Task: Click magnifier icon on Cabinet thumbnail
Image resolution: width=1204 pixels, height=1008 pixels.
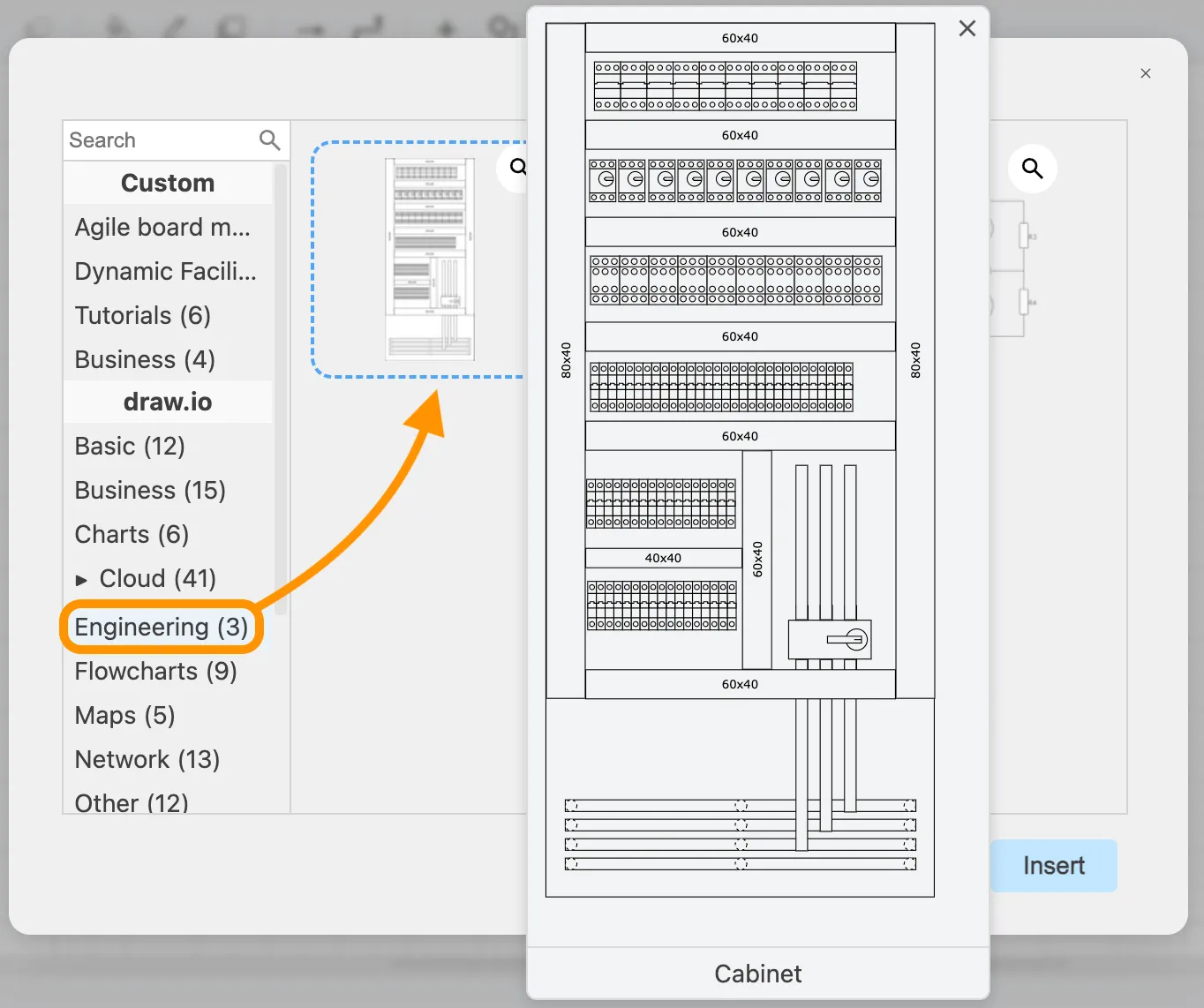Action: (517, 167)
